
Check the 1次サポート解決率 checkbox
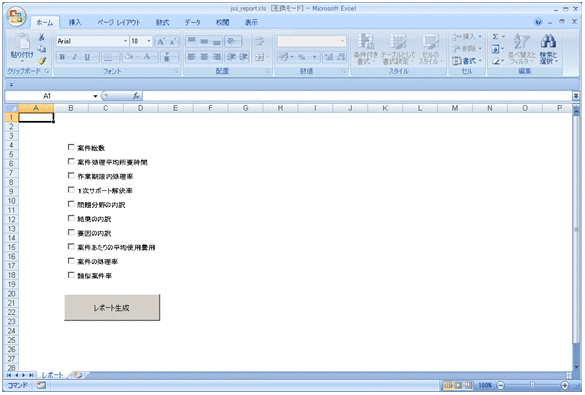[x=71, y=190]
